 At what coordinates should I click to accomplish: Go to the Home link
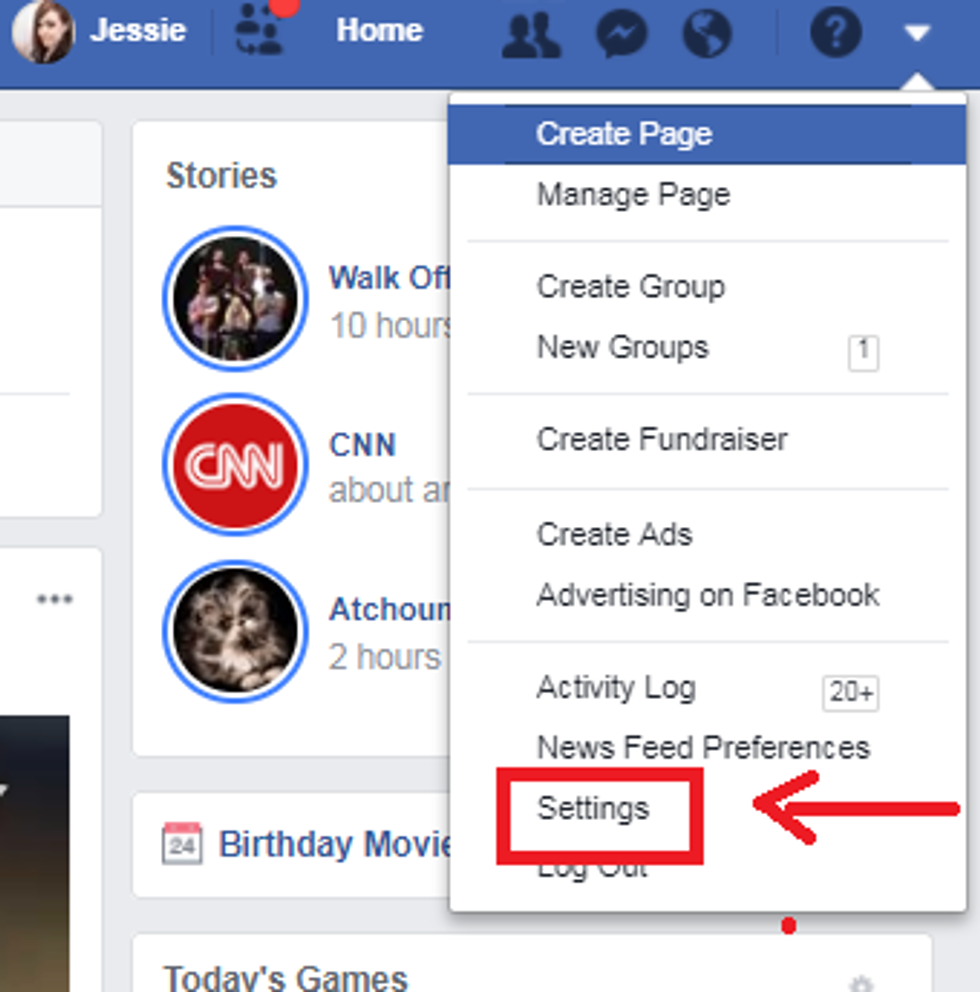click(379, 31)
